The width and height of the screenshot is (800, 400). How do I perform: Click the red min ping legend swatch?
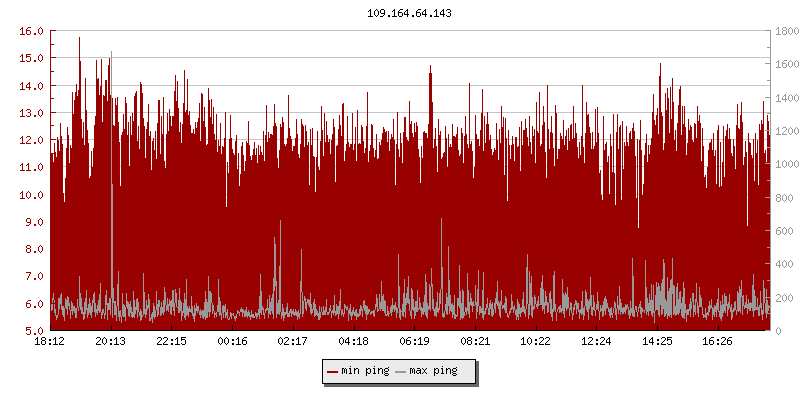tap(332, 371)
